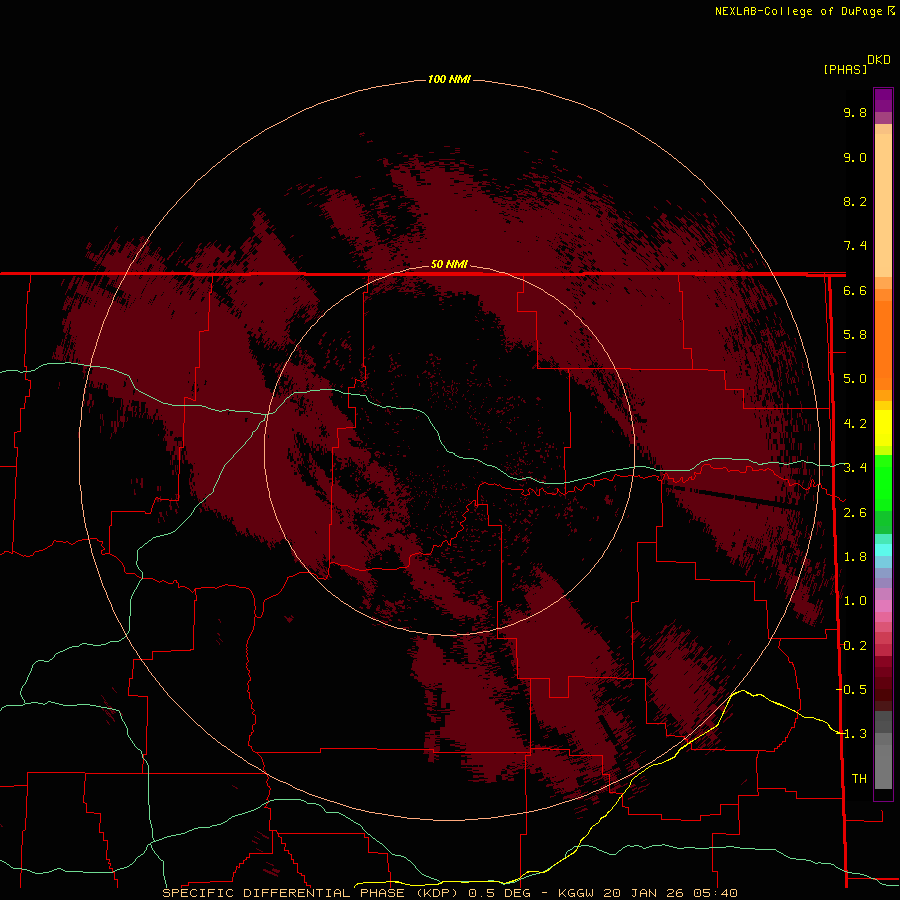Pick the light peach band on the color bar

tap(883, 207)
